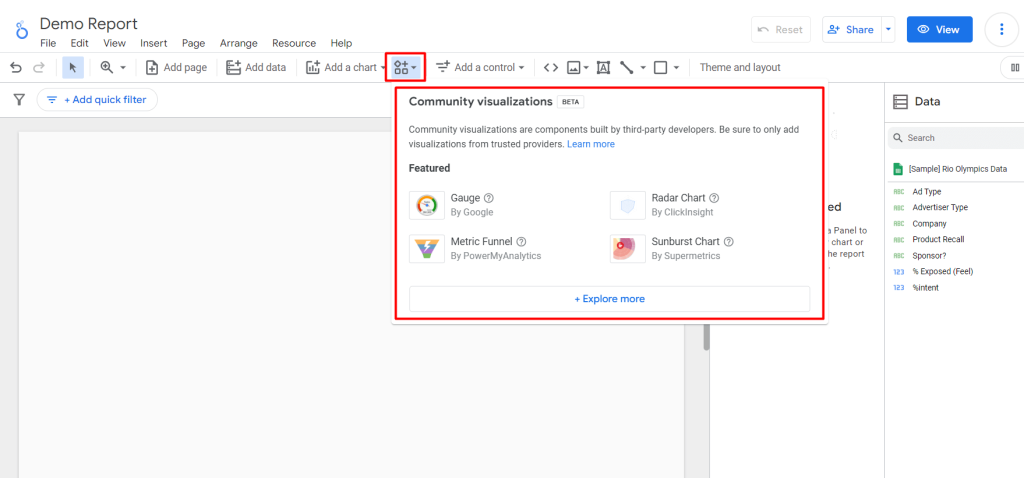
Task: Click the filter funnel icon
Action: [20, 100]
